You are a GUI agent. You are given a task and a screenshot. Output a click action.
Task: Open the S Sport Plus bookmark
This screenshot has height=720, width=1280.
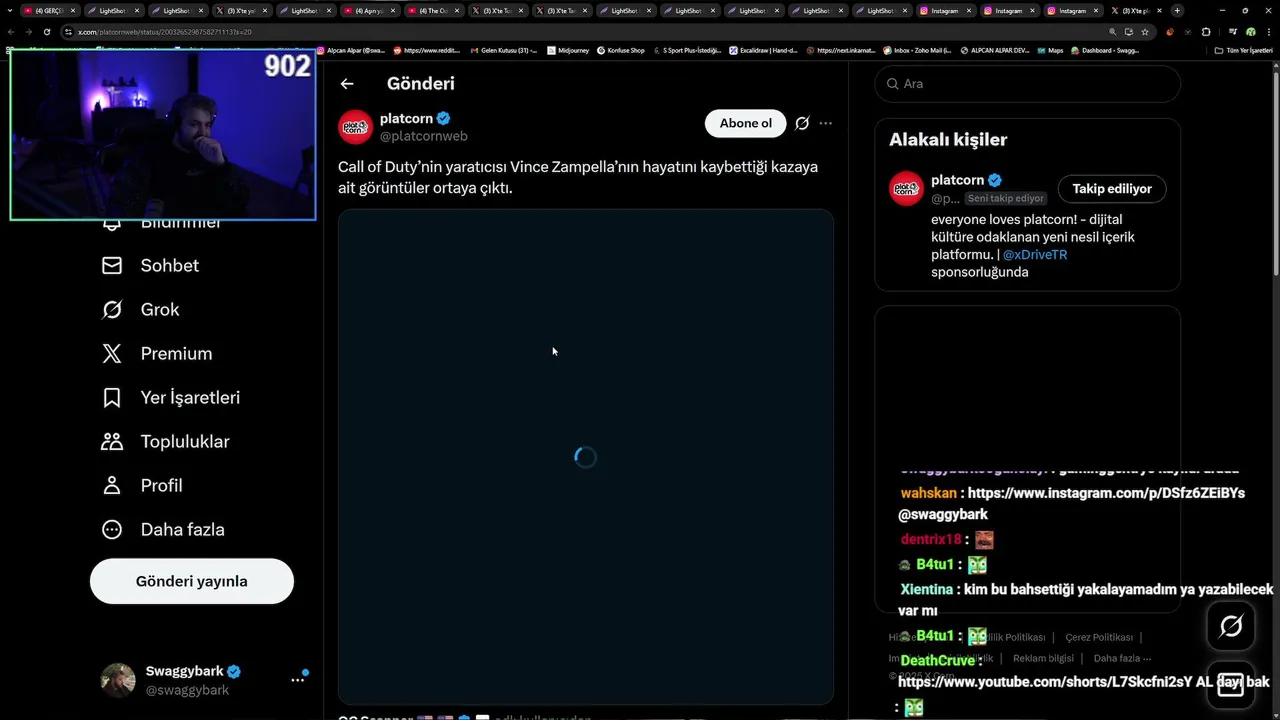point(686,50)
